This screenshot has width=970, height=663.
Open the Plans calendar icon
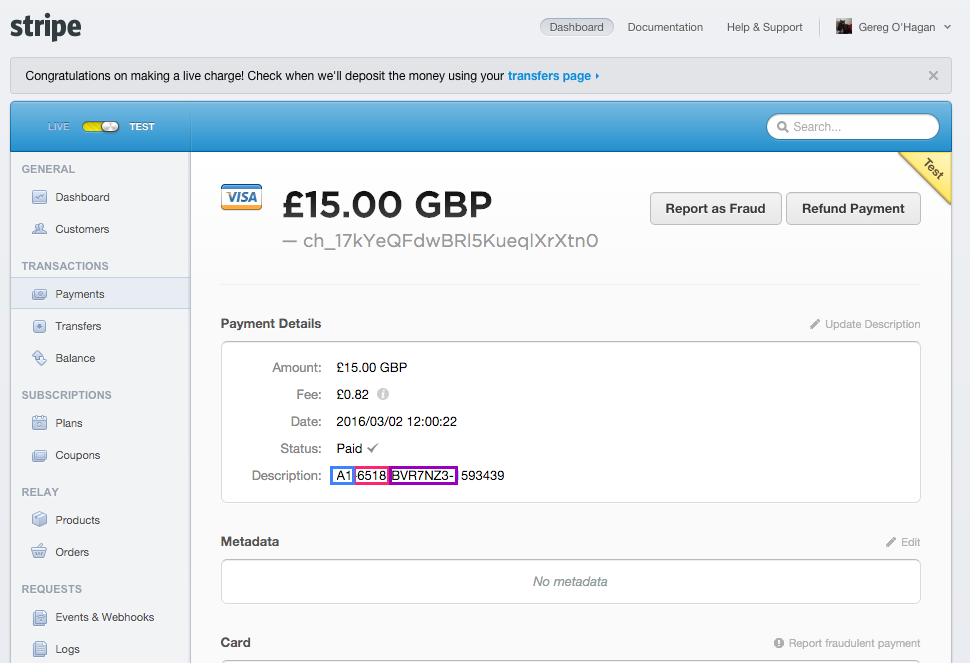(x=40, y=423)
